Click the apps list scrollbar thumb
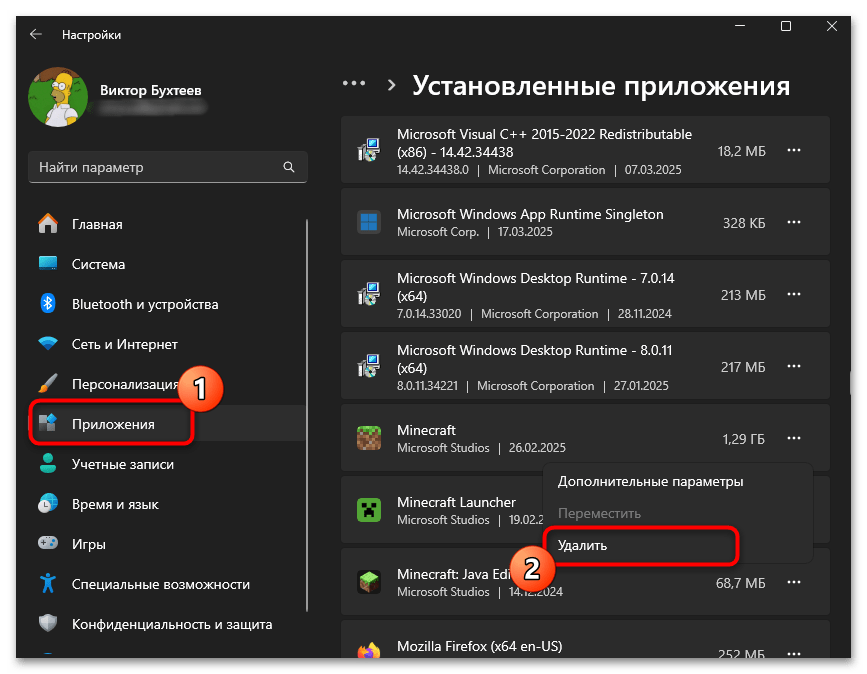This screenshot has height=674, width=867. (850, 383)
